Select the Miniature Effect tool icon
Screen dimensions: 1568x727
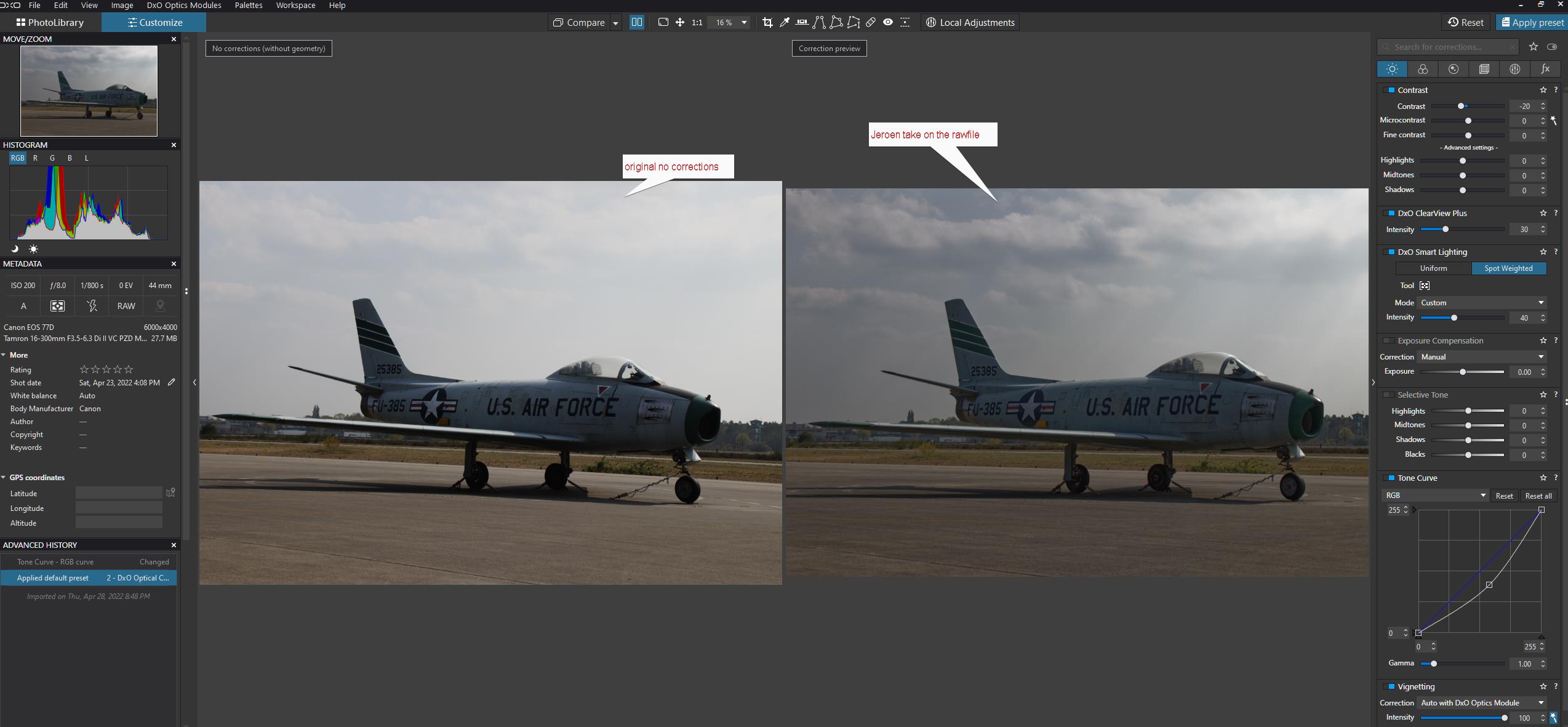tap(905, 22)
